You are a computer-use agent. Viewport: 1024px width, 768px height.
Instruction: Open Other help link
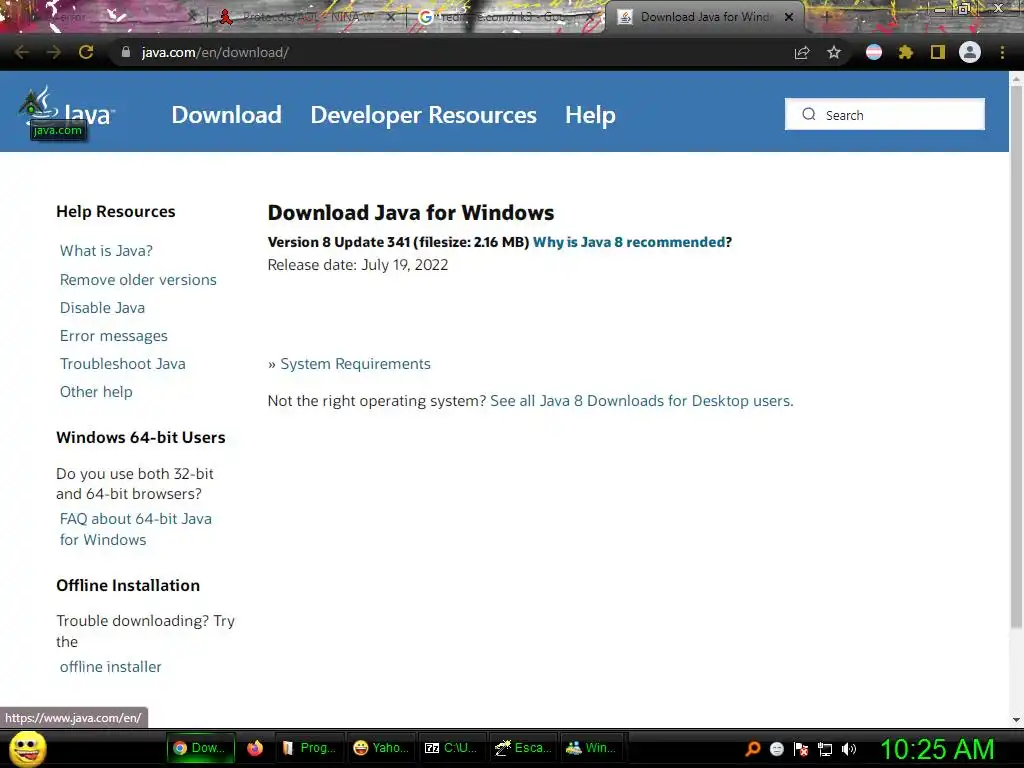tap(96, 392)
